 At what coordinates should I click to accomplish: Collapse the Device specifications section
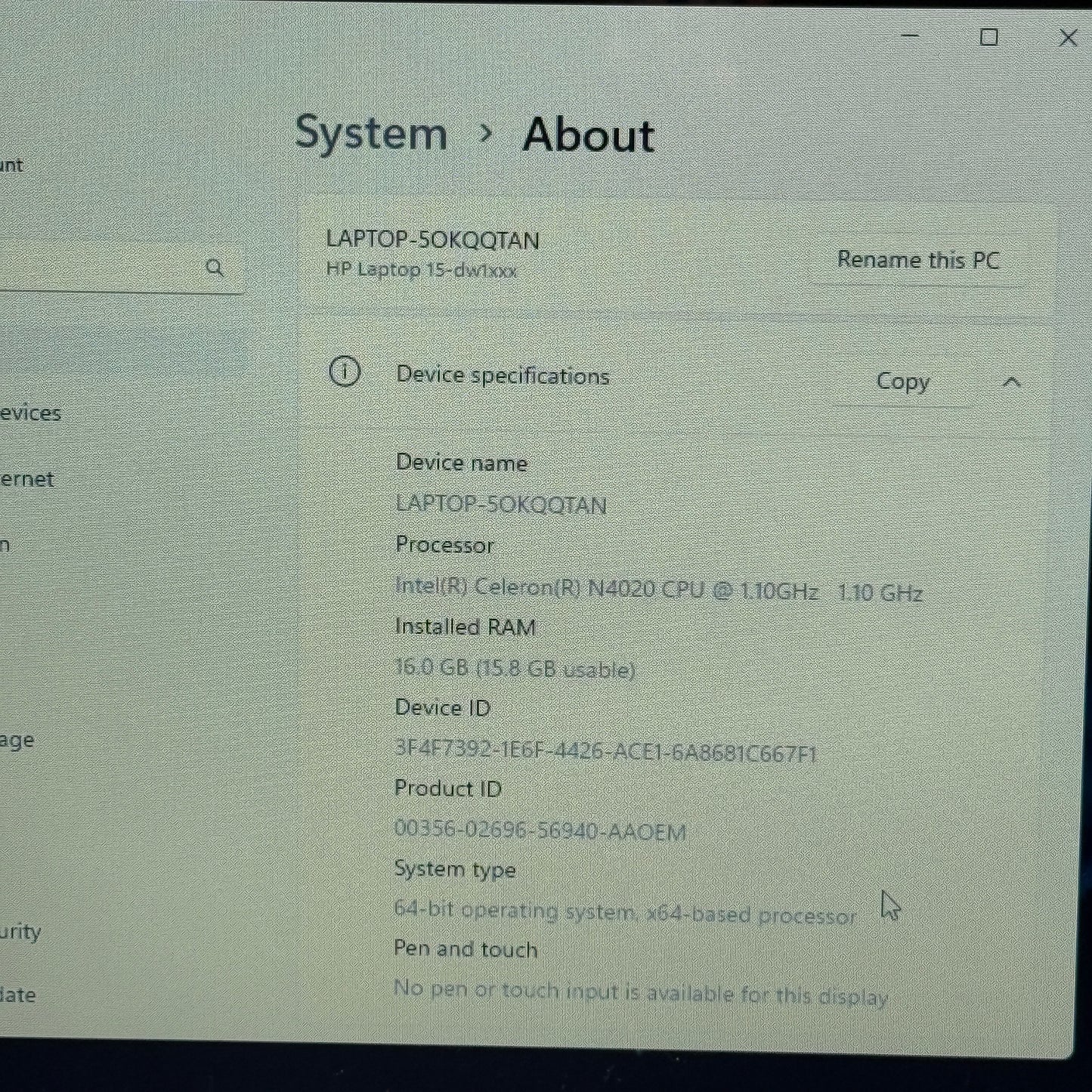tap(1013, 382)
